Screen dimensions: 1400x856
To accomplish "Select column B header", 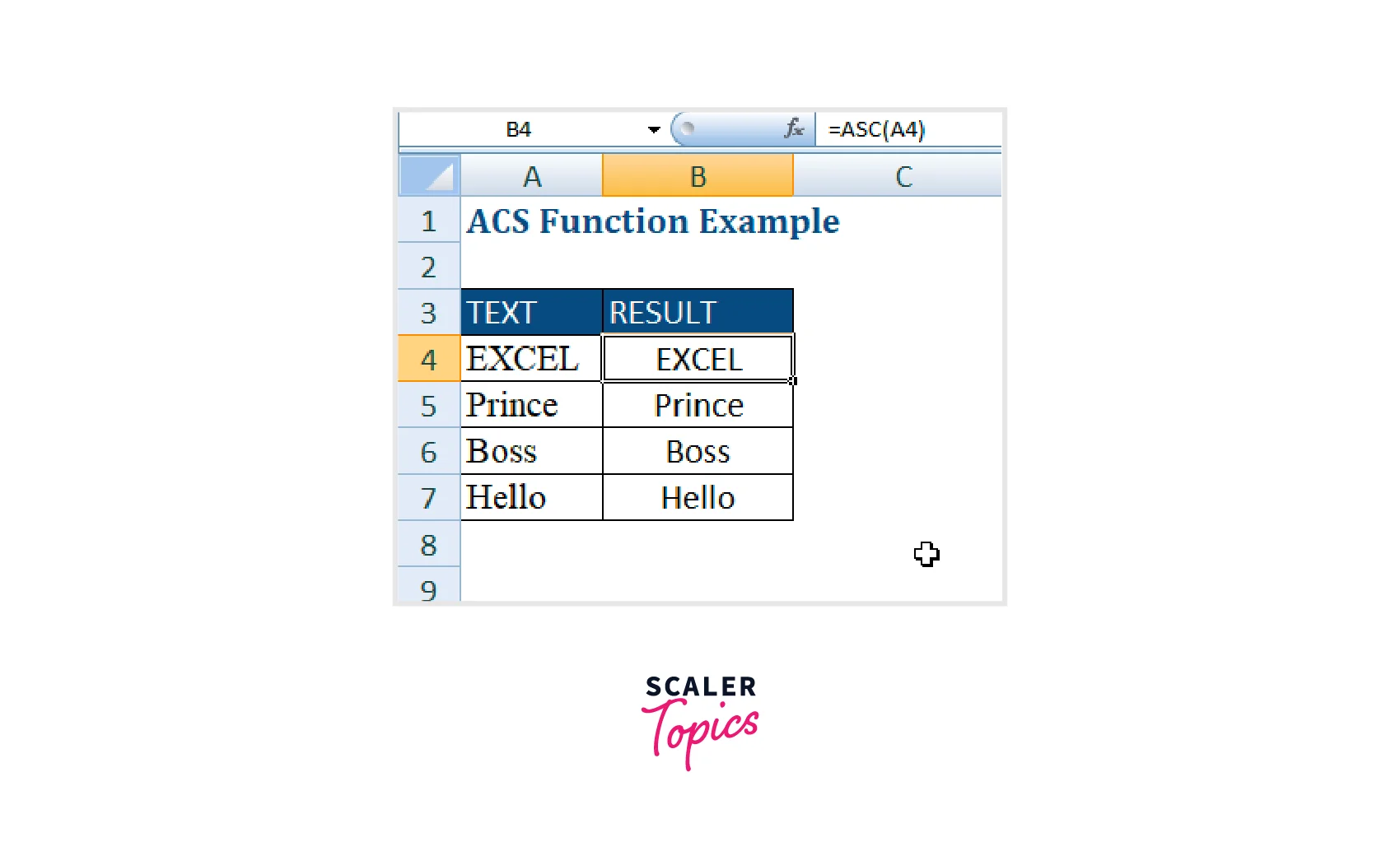I will (698, 176).
